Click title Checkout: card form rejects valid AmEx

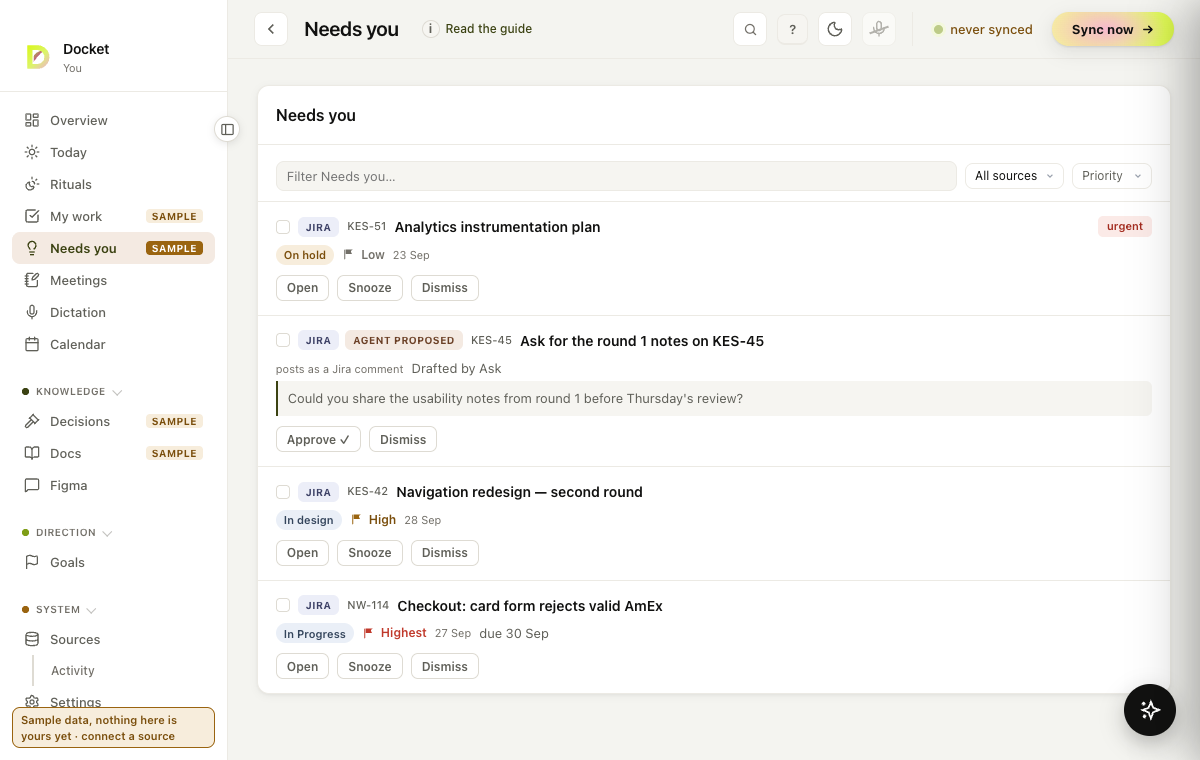tap(530, 606)
